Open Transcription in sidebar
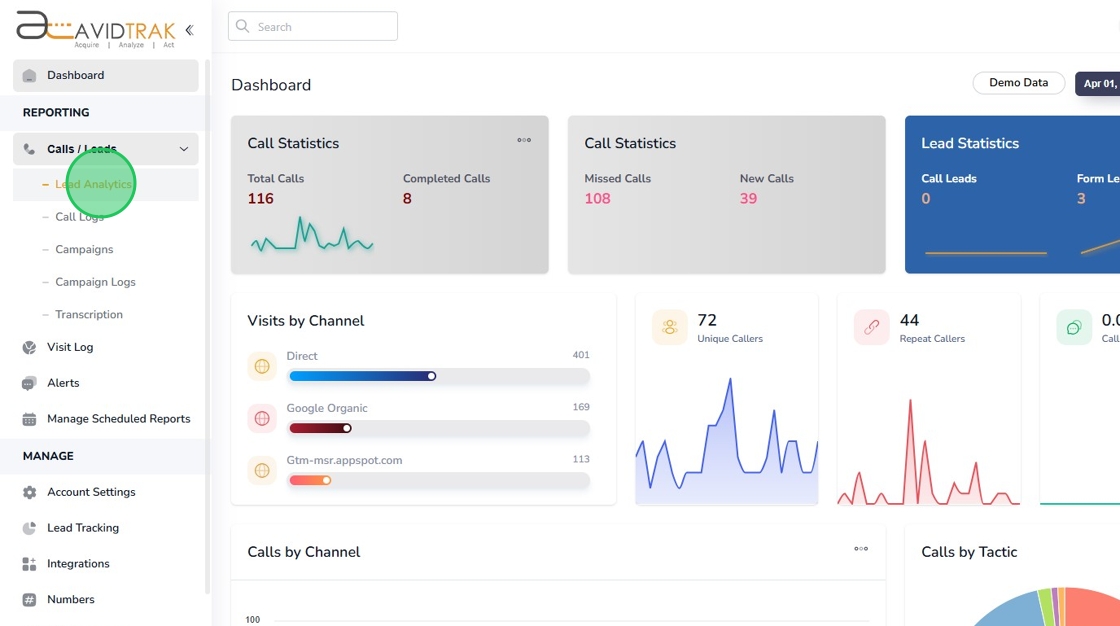The height and width of the screenshot is (626, 1120). 89,314
